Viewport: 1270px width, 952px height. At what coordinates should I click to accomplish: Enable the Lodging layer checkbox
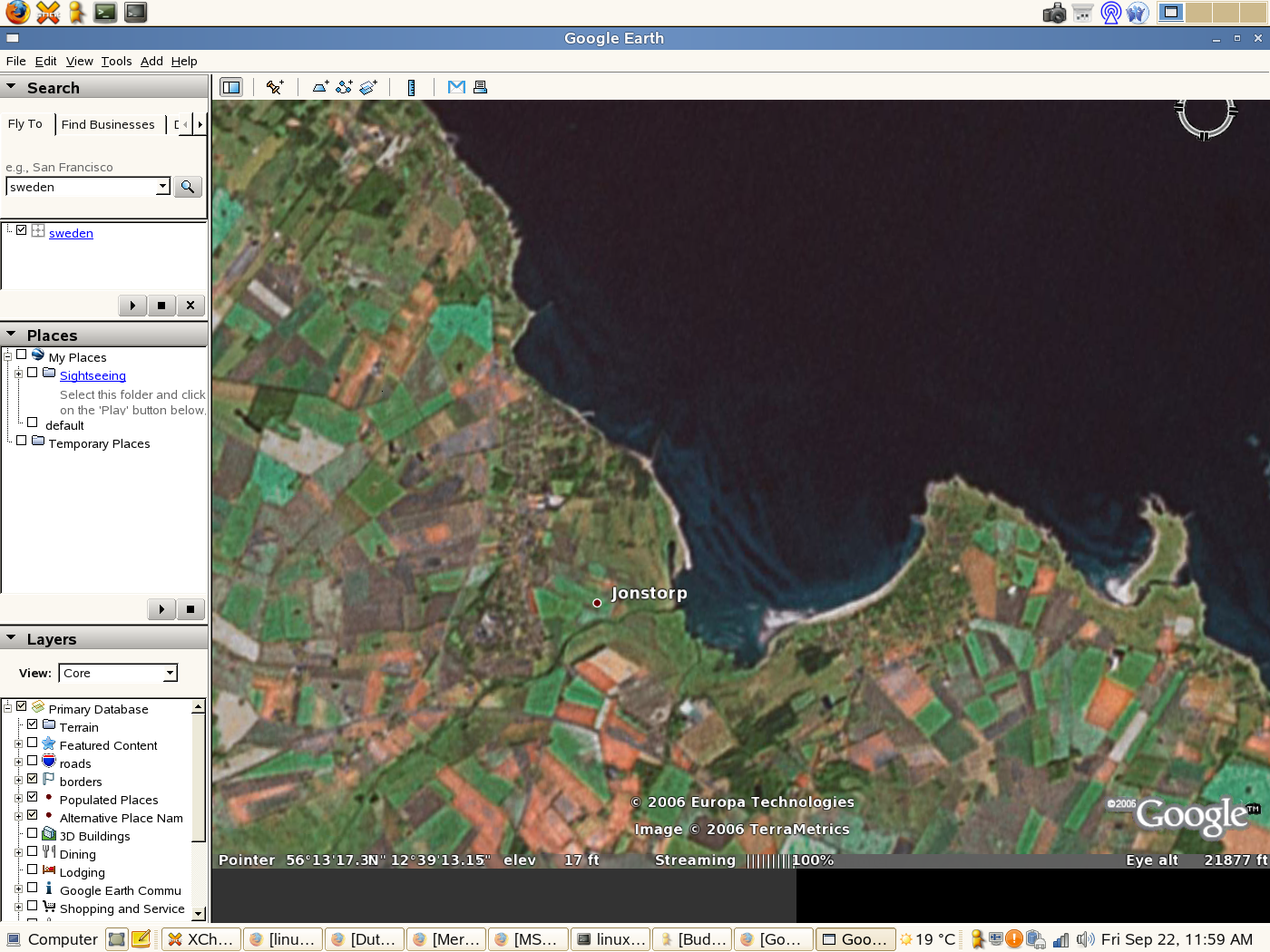pyautogui.click(x=33, y=869)
